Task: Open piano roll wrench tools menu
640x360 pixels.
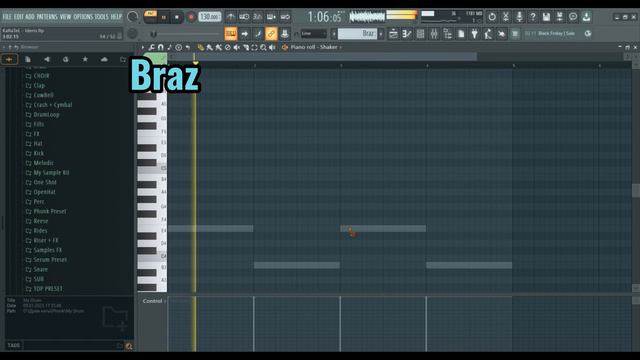Action: [151, 47]
